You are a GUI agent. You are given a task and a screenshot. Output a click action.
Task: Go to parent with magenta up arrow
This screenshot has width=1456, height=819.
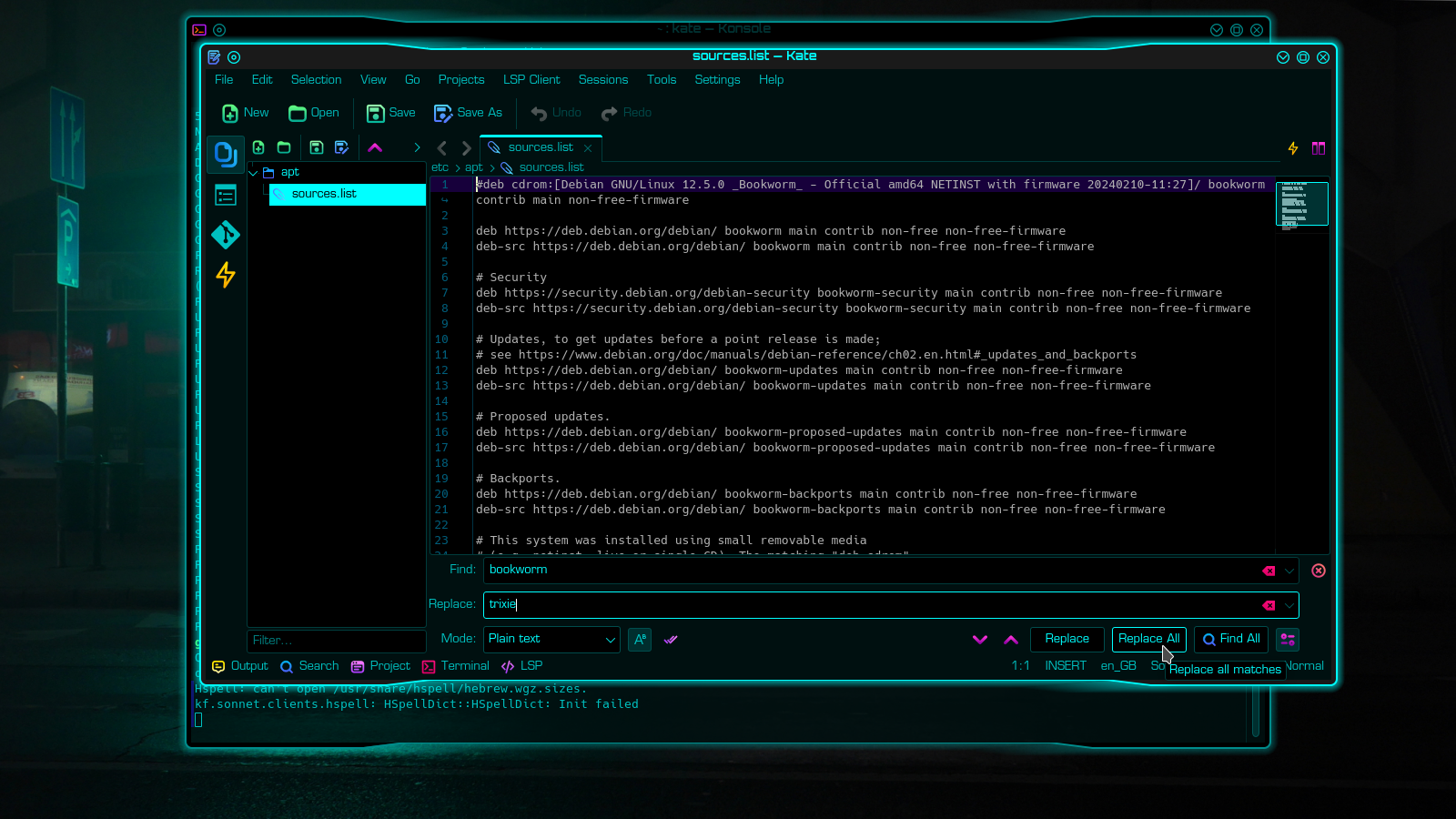375,147
